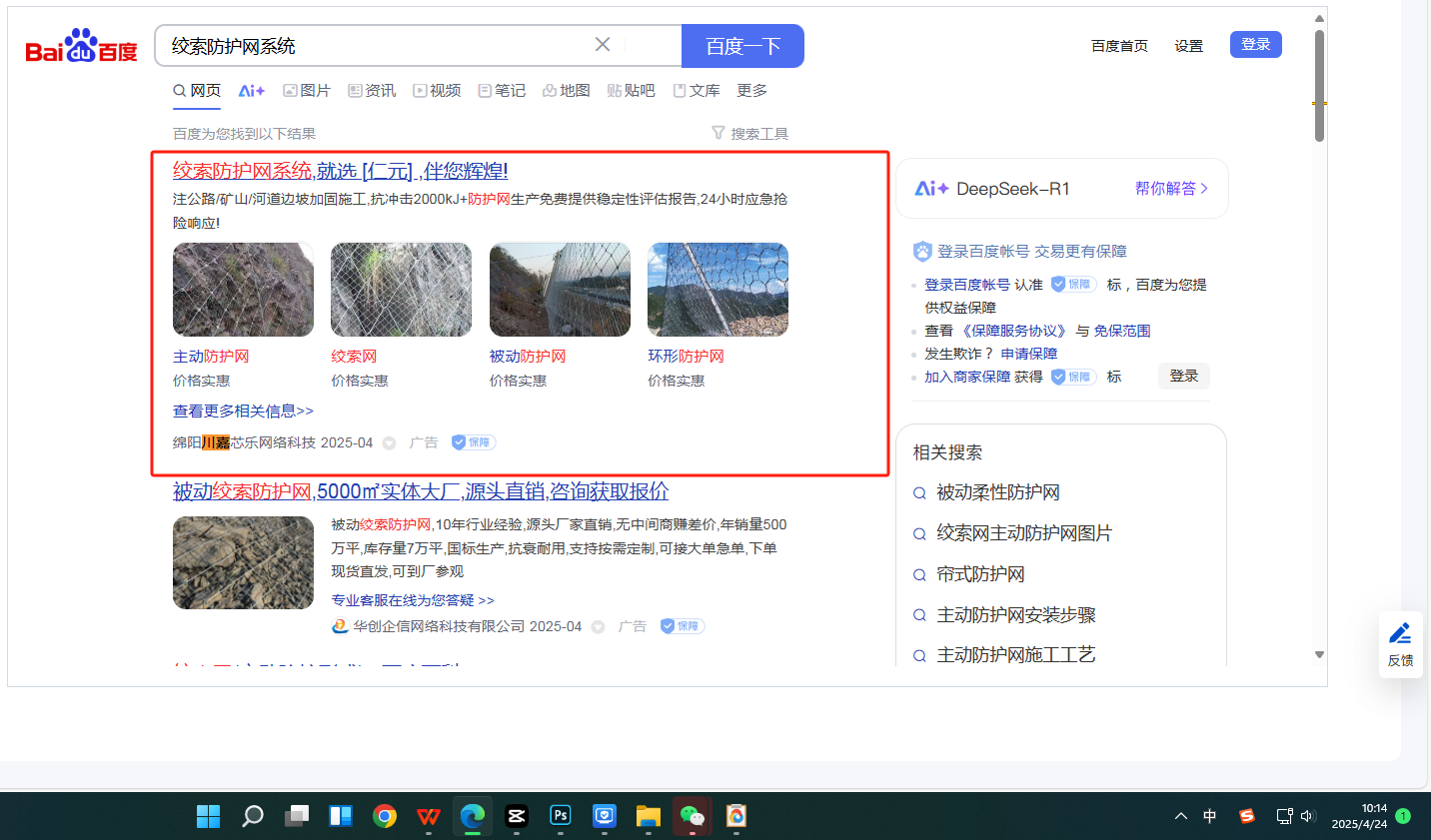Click the Baidu logo
Image resolution: width=1431 pixels, height=840 pixels.
tap(81, 46)
